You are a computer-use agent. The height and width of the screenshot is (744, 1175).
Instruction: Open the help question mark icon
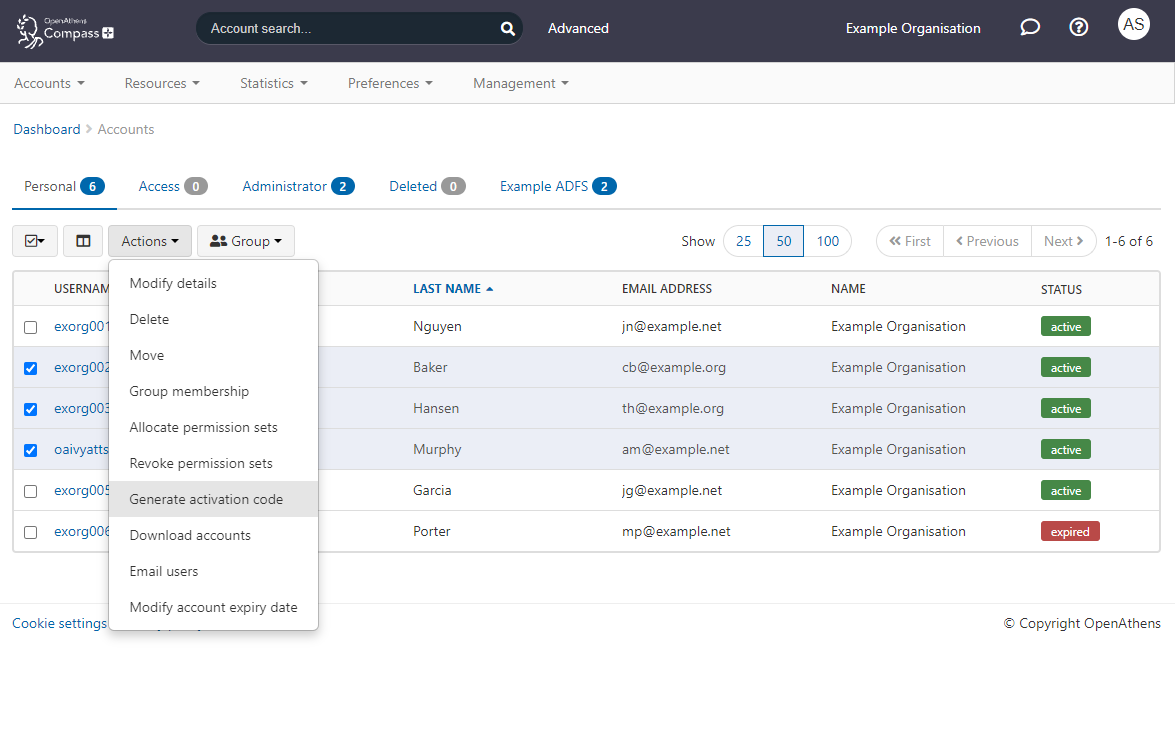pos(1078,27)
